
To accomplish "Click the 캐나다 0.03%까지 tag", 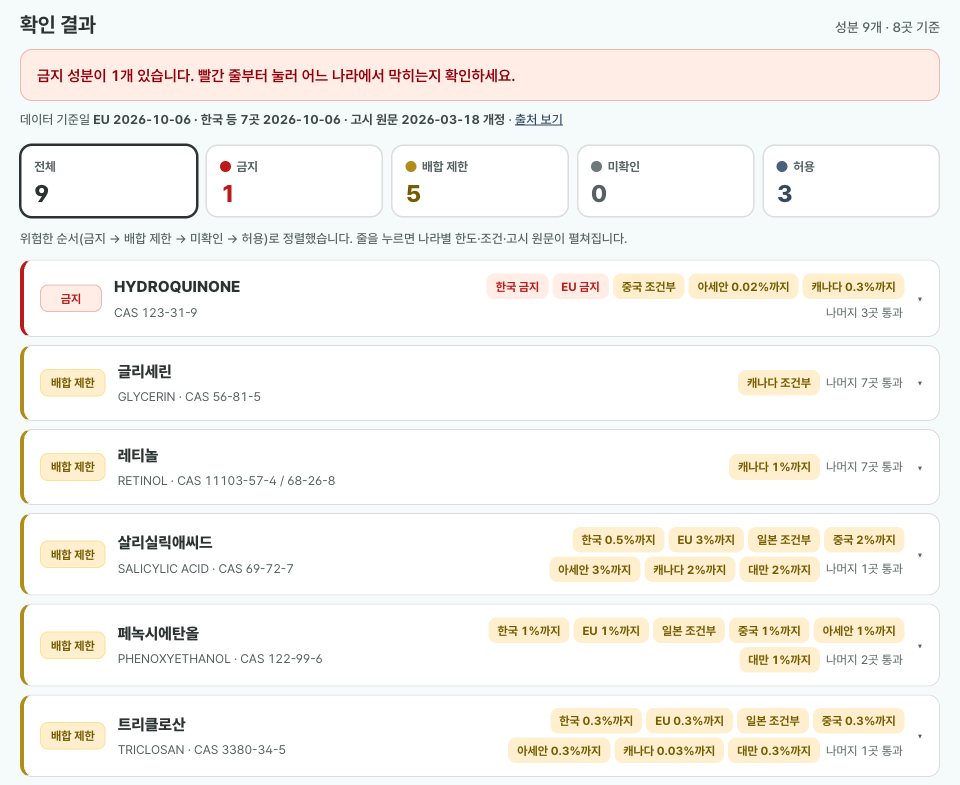I will coord(669,751).
